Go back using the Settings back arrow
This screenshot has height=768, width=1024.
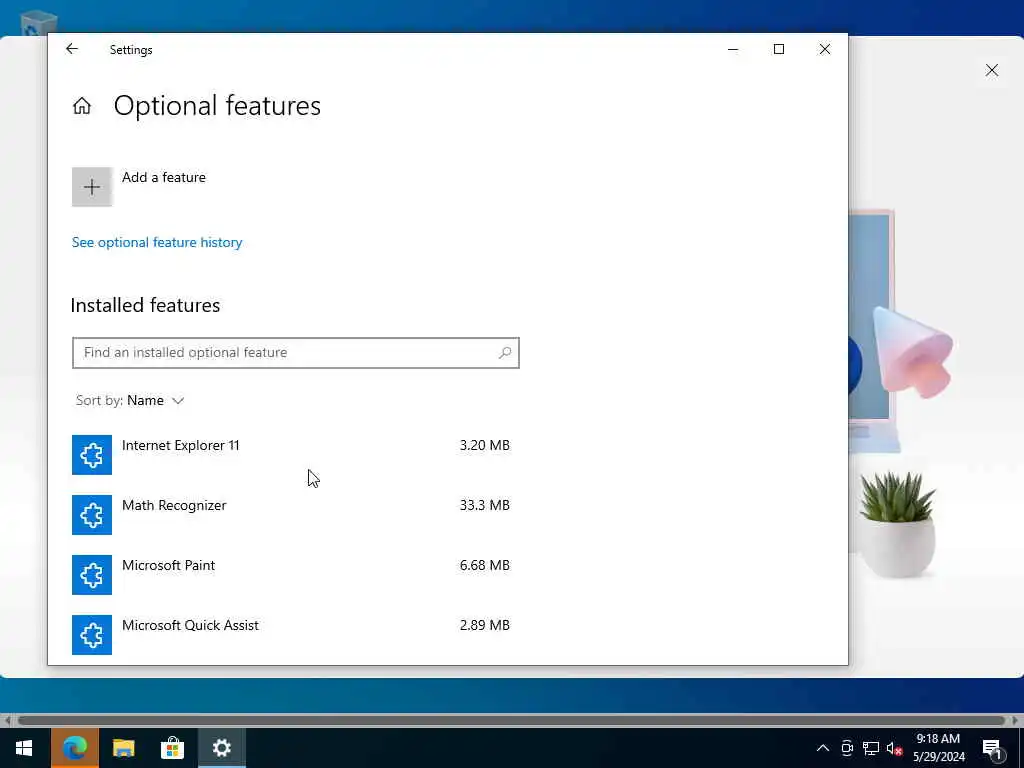(72, 49)
